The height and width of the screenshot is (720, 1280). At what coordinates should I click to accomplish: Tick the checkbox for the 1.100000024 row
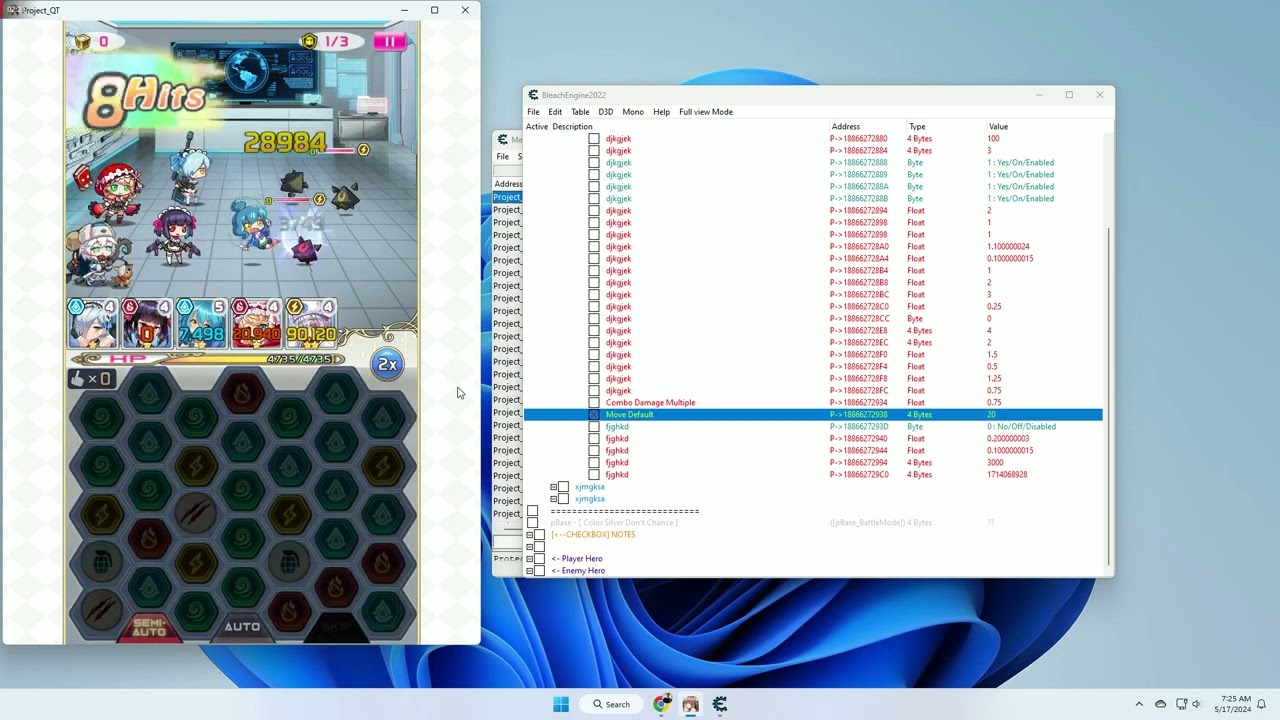[x=594, y=247]
